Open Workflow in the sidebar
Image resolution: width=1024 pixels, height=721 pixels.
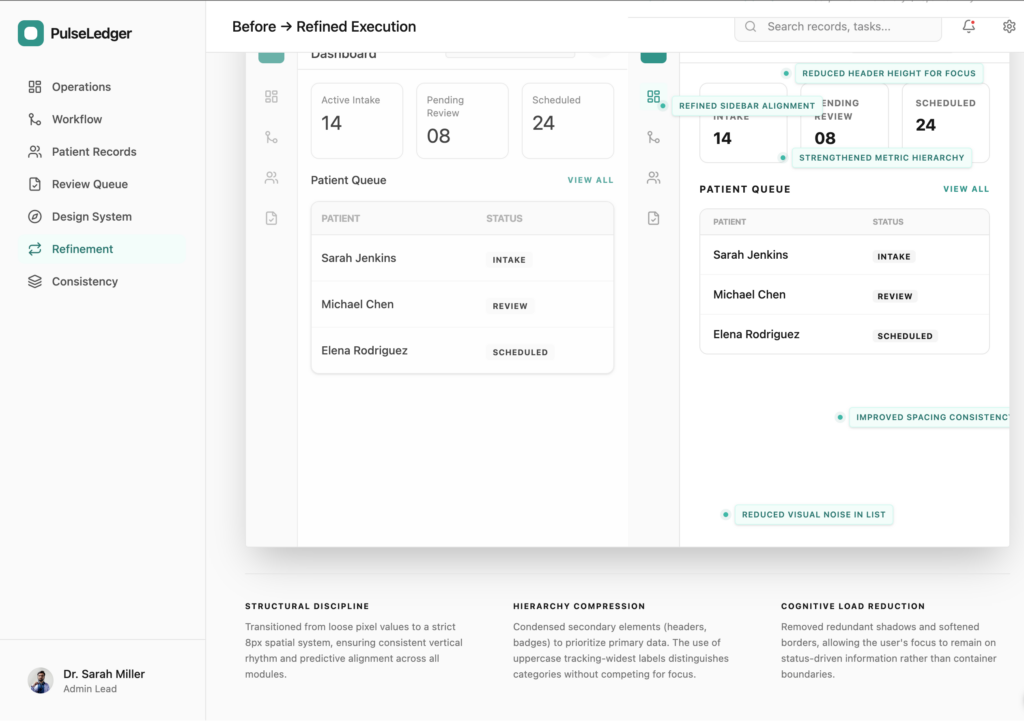(x=102, y=120)
